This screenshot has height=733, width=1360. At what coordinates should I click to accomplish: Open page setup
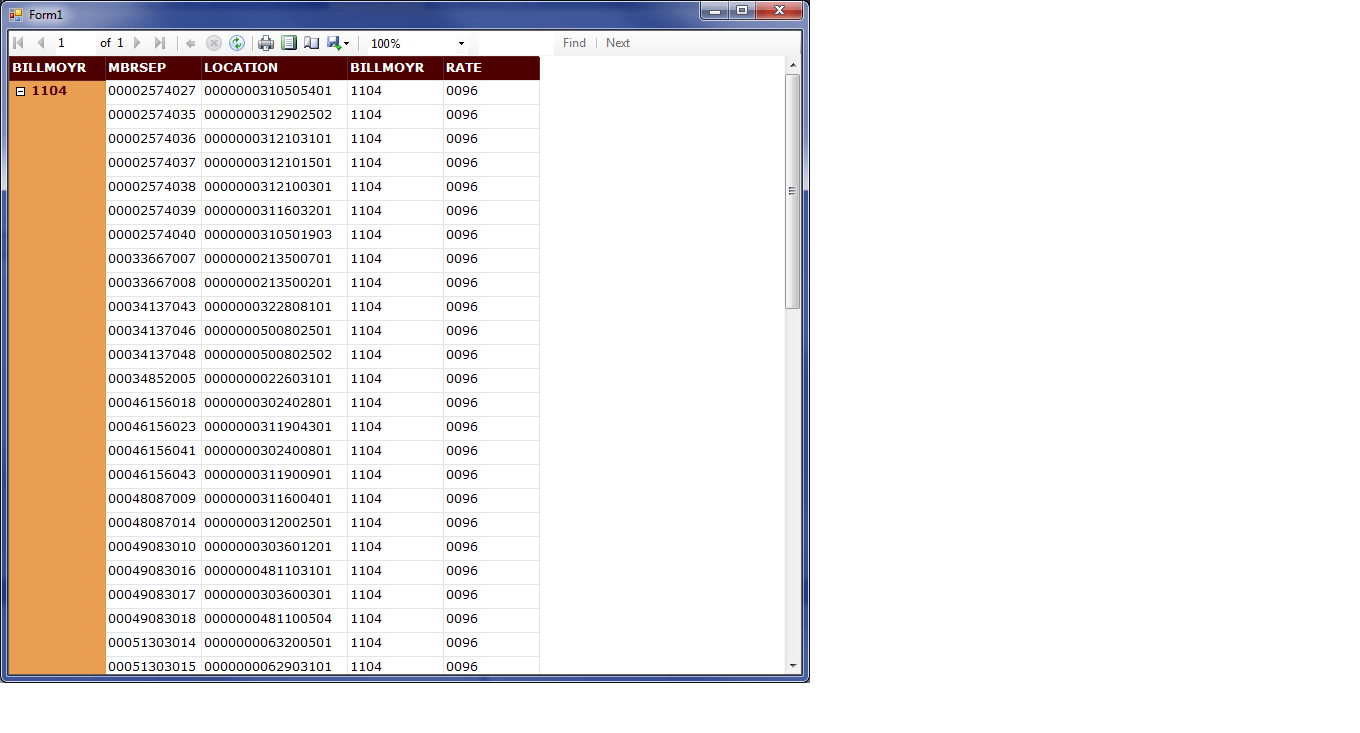312,43
